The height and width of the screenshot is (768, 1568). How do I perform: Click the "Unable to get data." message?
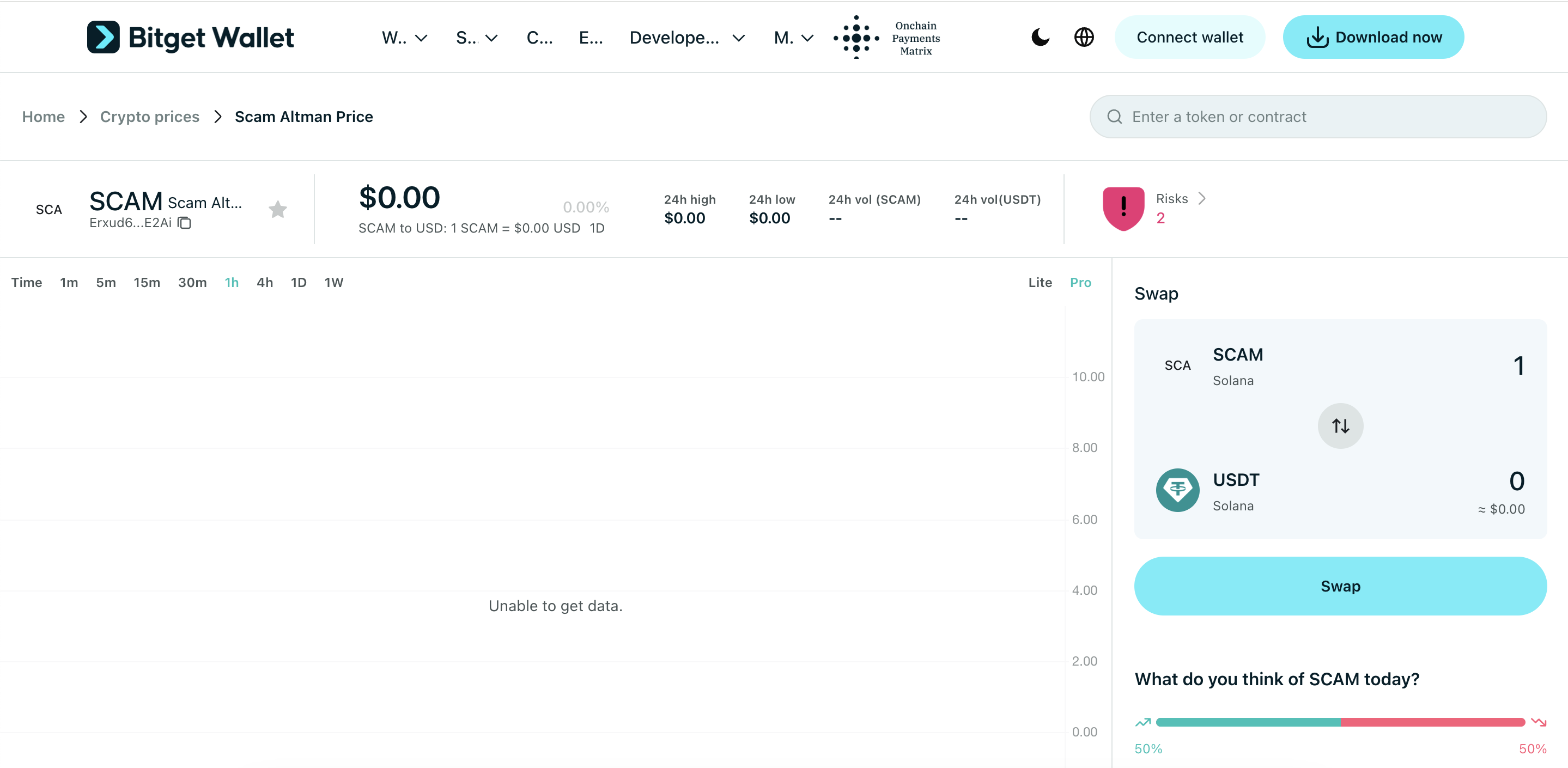click(555, 606)
